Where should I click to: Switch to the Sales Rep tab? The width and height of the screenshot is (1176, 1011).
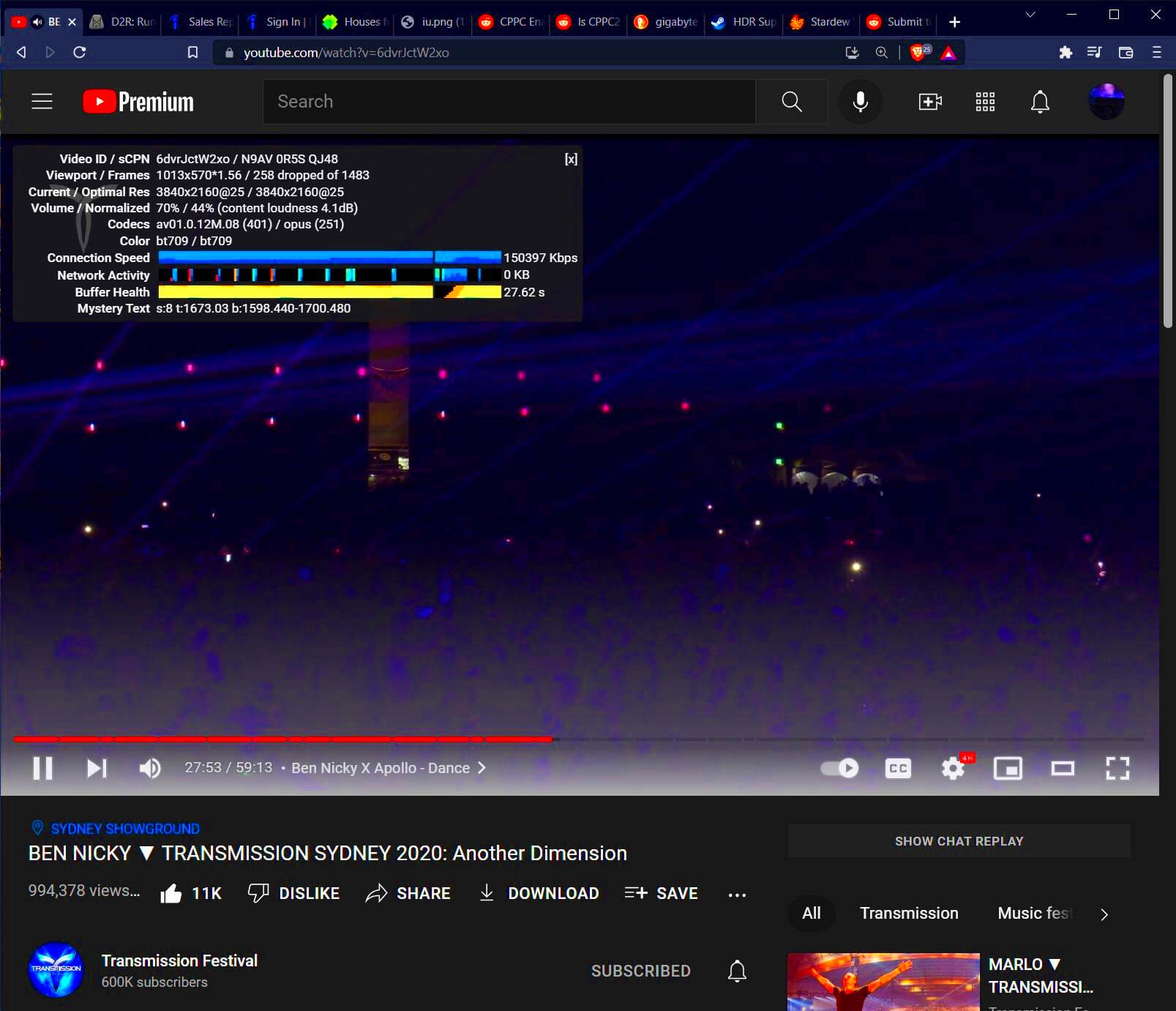[x=201, y=22]
